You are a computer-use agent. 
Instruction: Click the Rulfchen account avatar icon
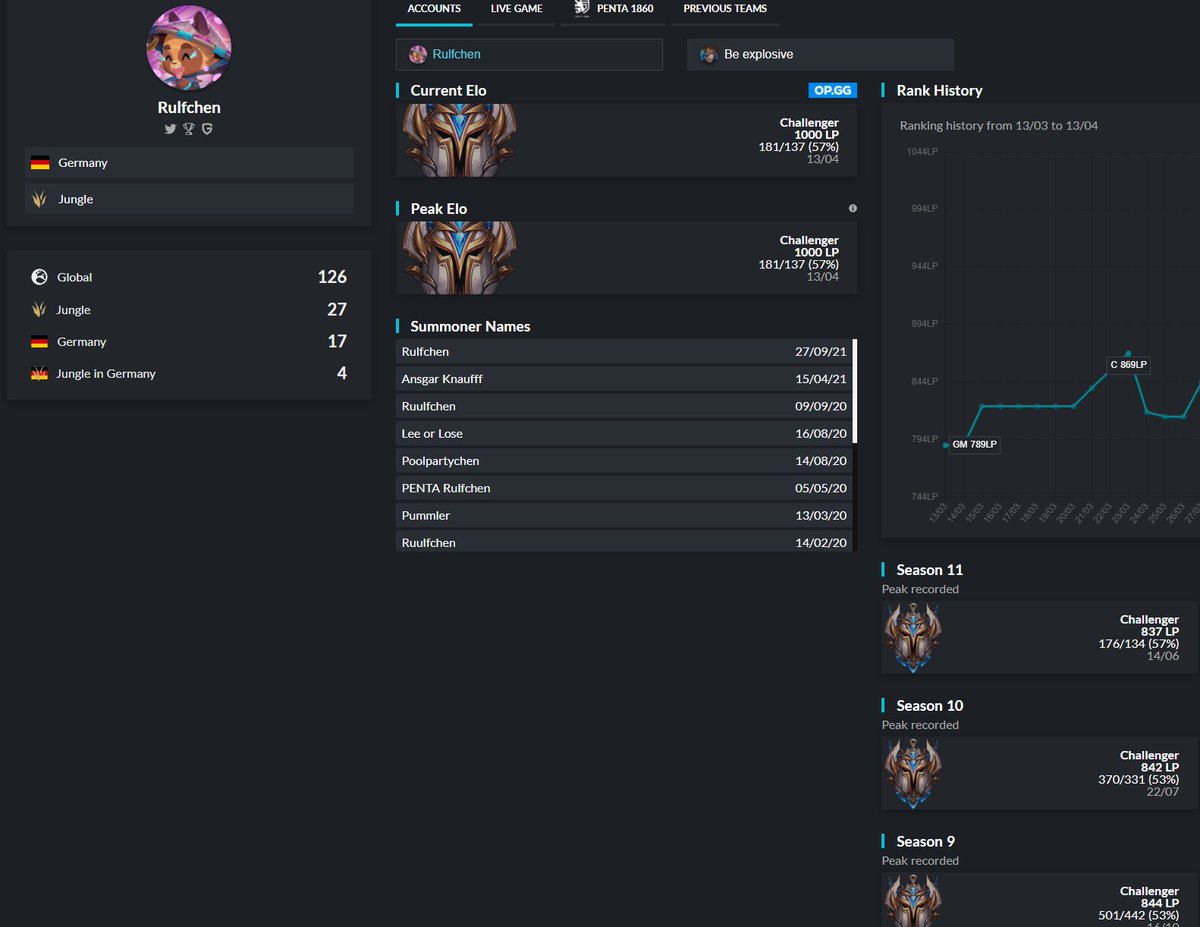417,54
